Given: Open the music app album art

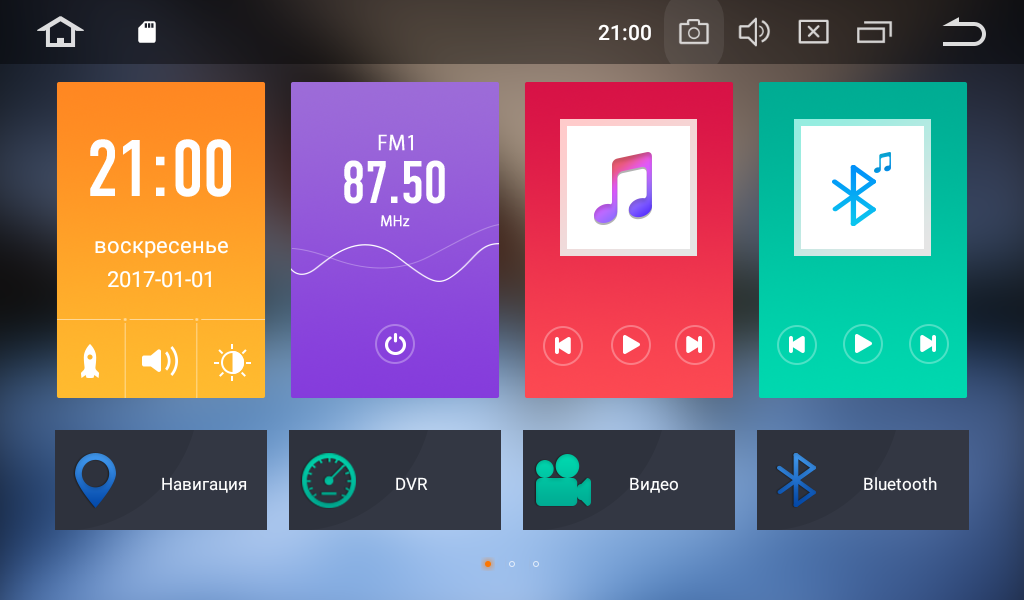Looking at the screenshot, I should pyautogui.click(x=628, y=187).
